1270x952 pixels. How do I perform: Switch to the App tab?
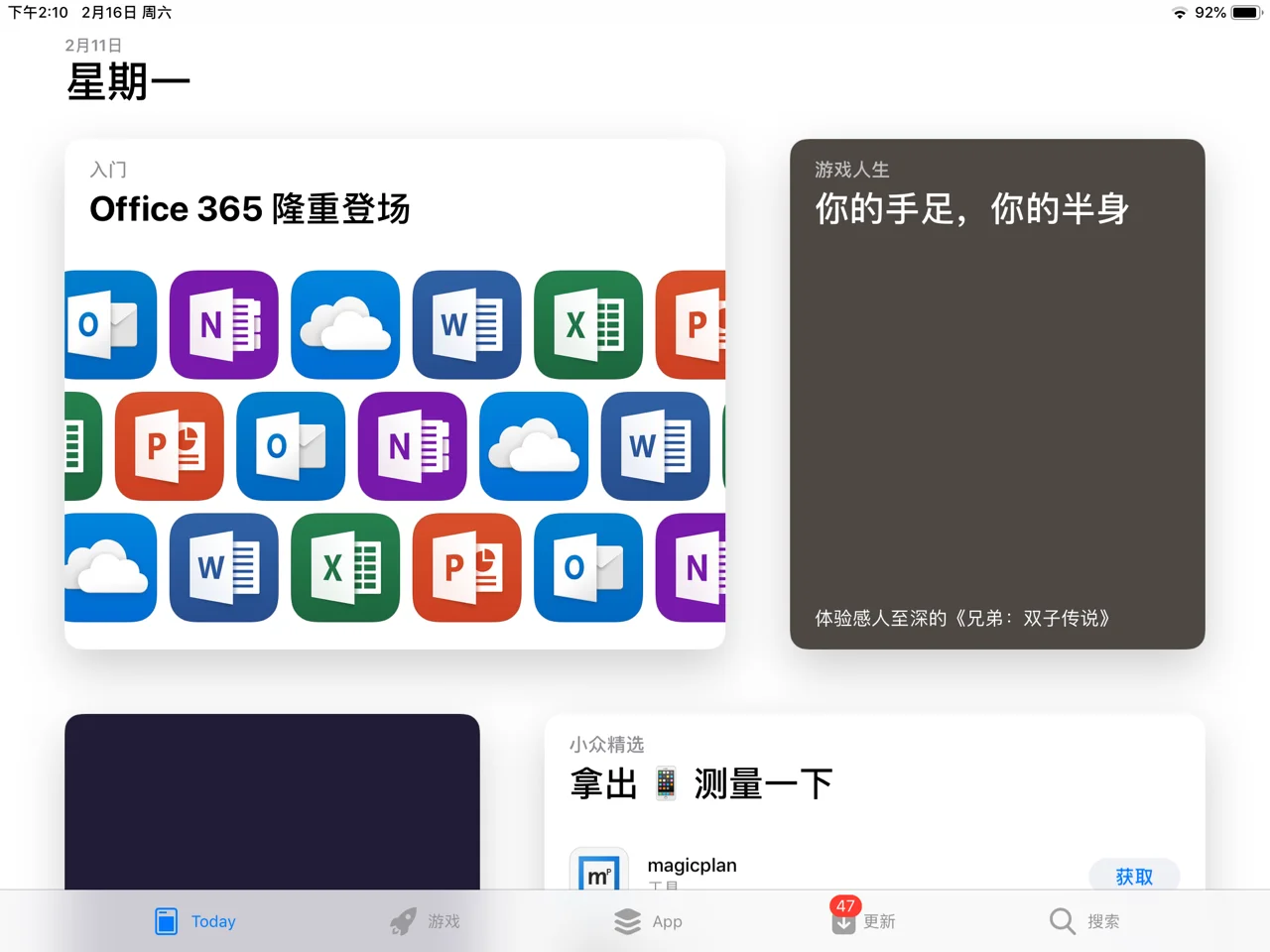[x=648, y=921]
